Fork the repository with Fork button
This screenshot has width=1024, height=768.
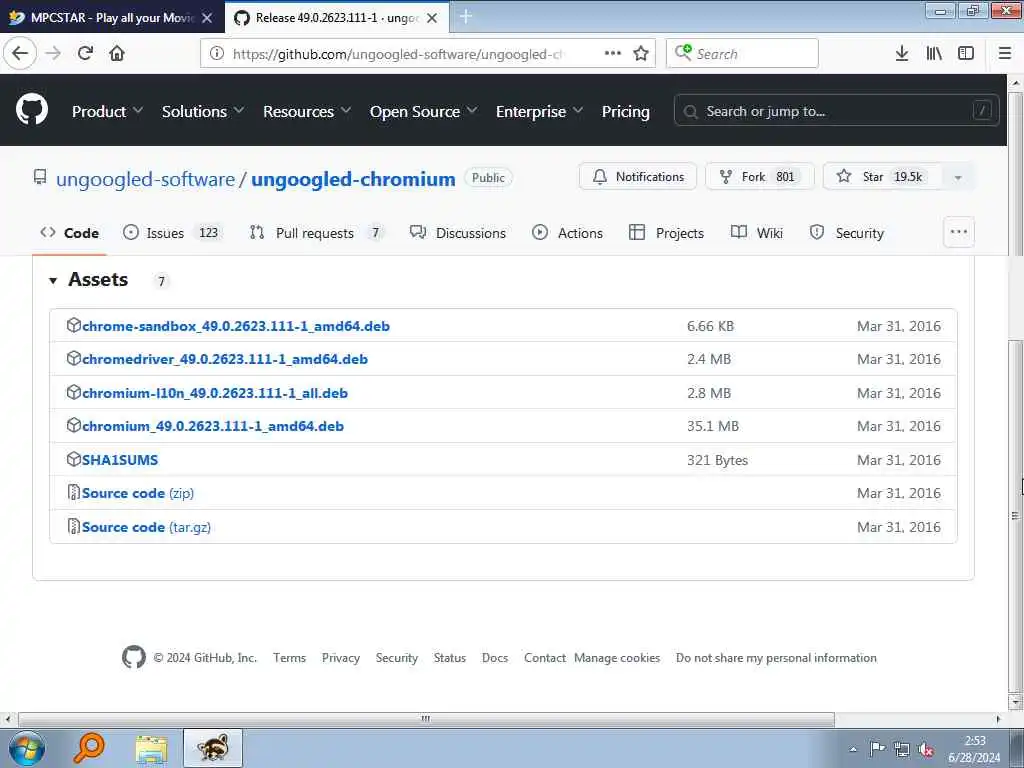759,176
